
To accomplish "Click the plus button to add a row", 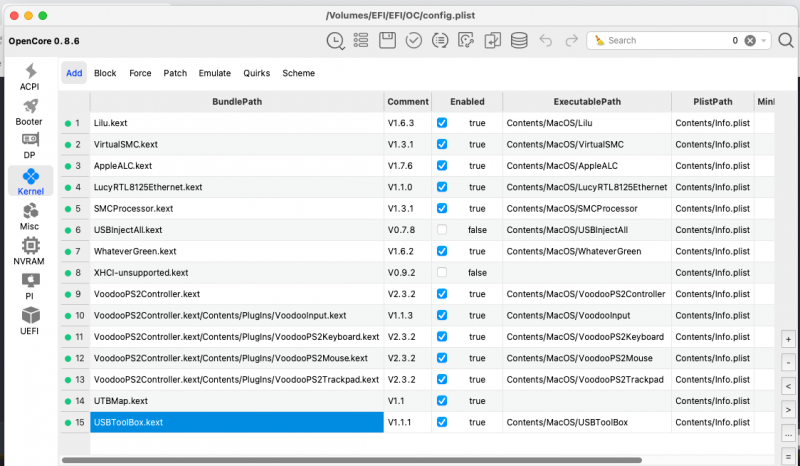I will (789, 340).
